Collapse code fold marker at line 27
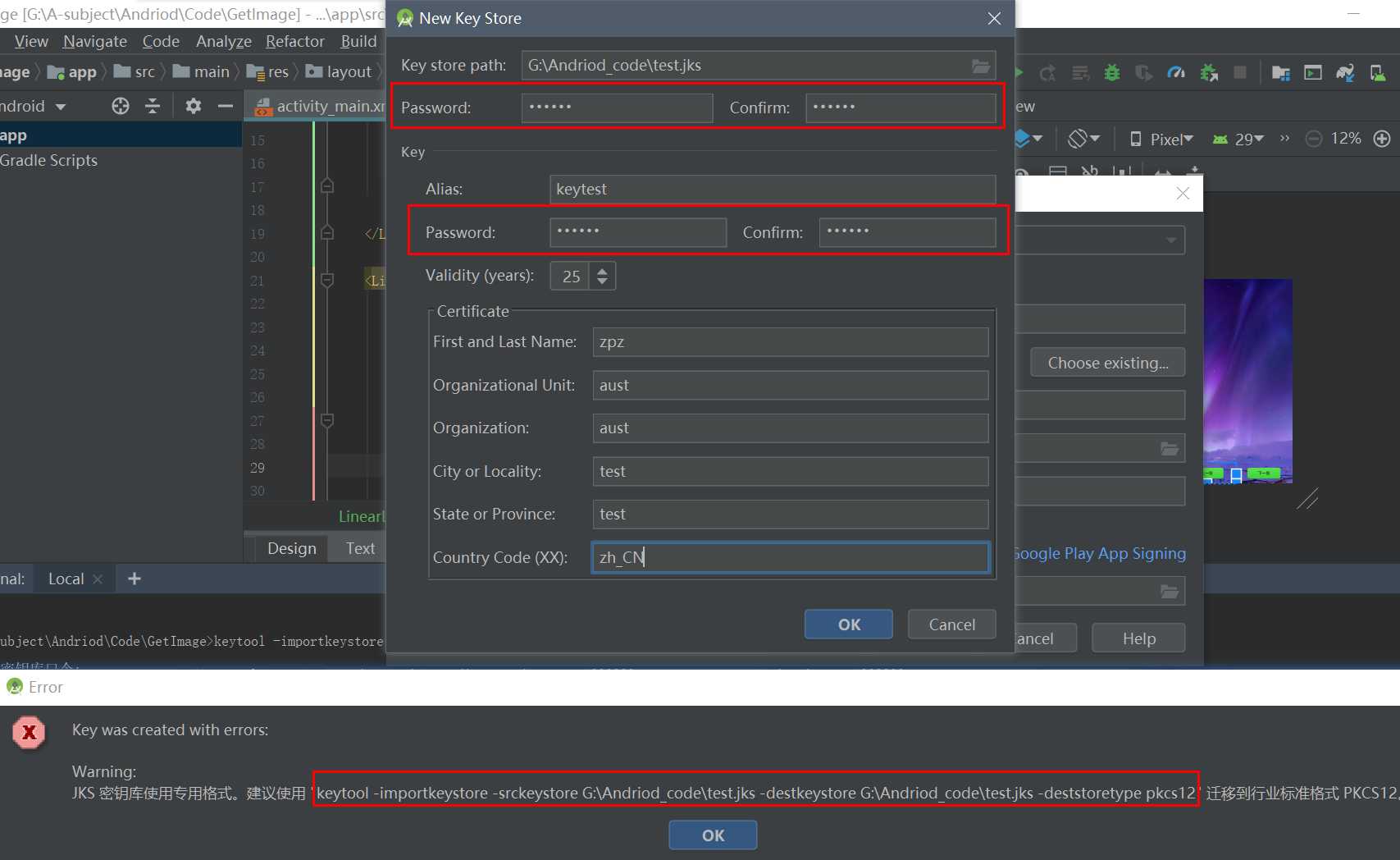 pyautogui.click(x=327, y=420)
